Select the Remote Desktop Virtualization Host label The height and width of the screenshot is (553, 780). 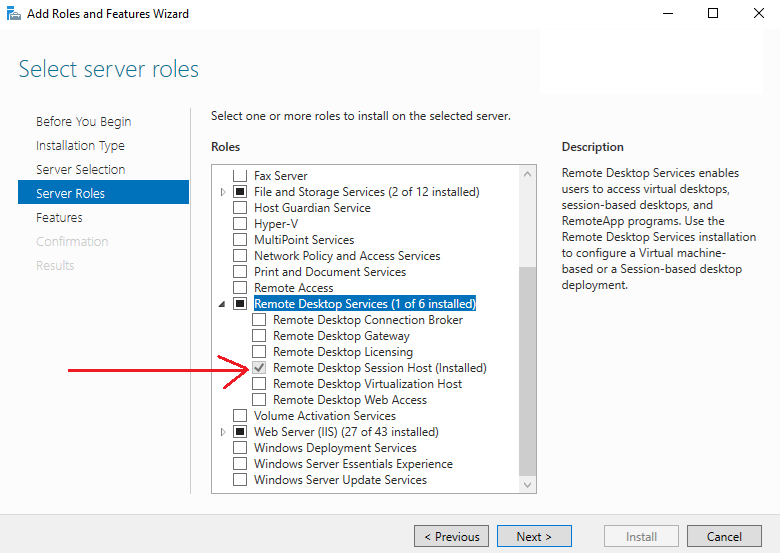pos(367,384)
